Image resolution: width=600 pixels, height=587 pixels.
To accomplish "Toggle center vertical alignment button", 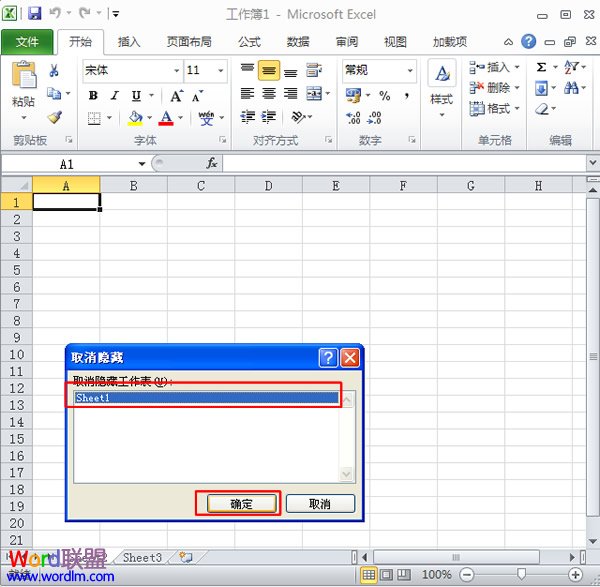I will [x=268, y=71].
